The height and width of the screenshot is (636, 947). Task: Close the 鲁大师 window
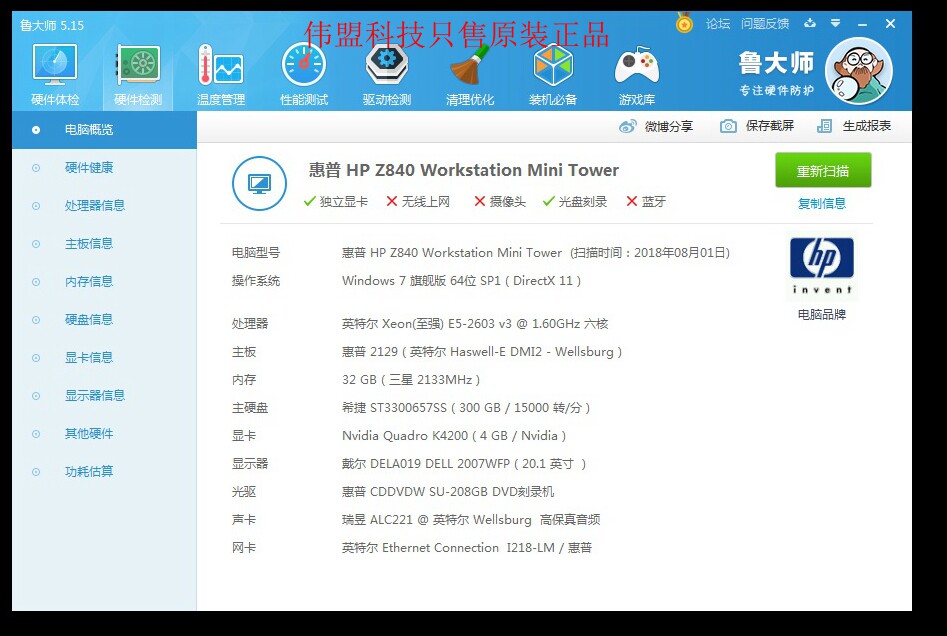(890, 24)
